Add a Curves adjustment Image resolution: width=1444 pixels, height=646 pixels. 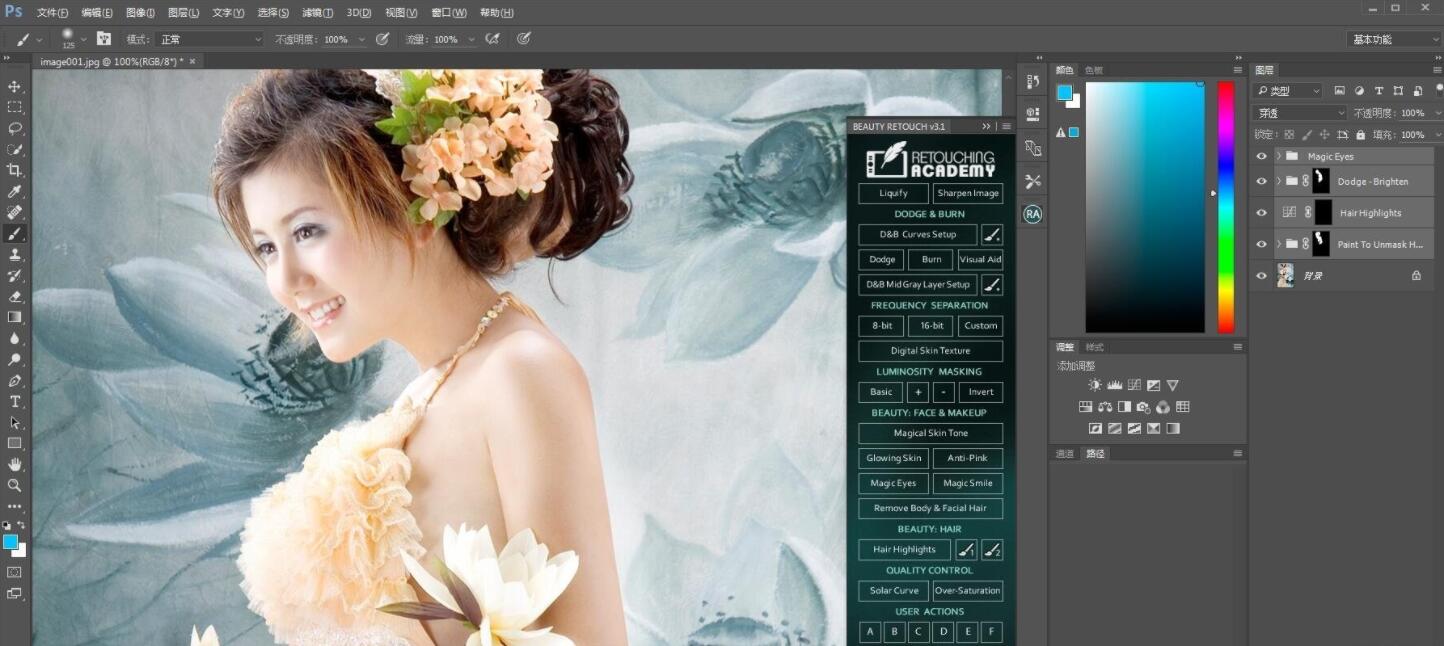(x=1134, y=385)
